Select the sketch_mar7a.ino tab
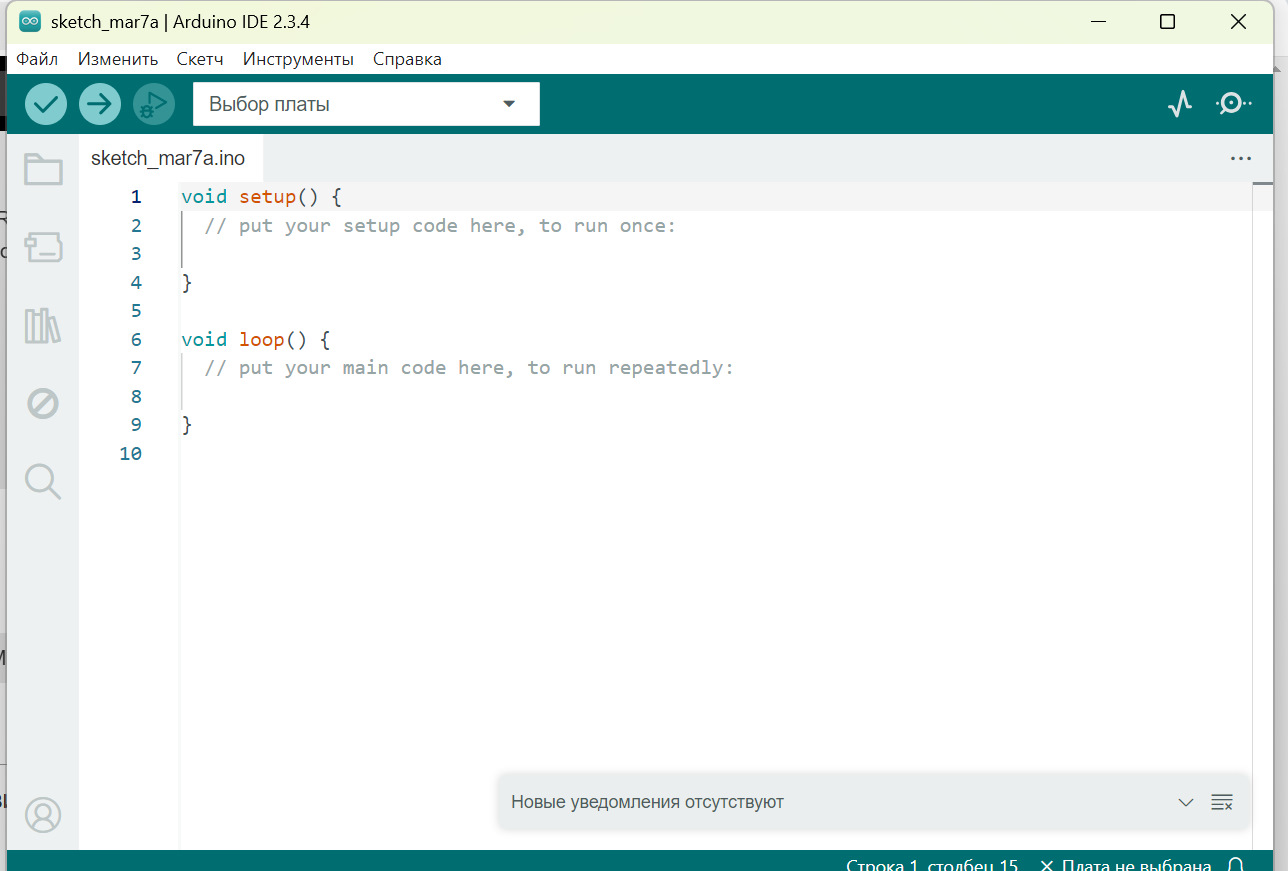Image resolution: width=1288 pixels, height=871 pixels. point(168,158)
